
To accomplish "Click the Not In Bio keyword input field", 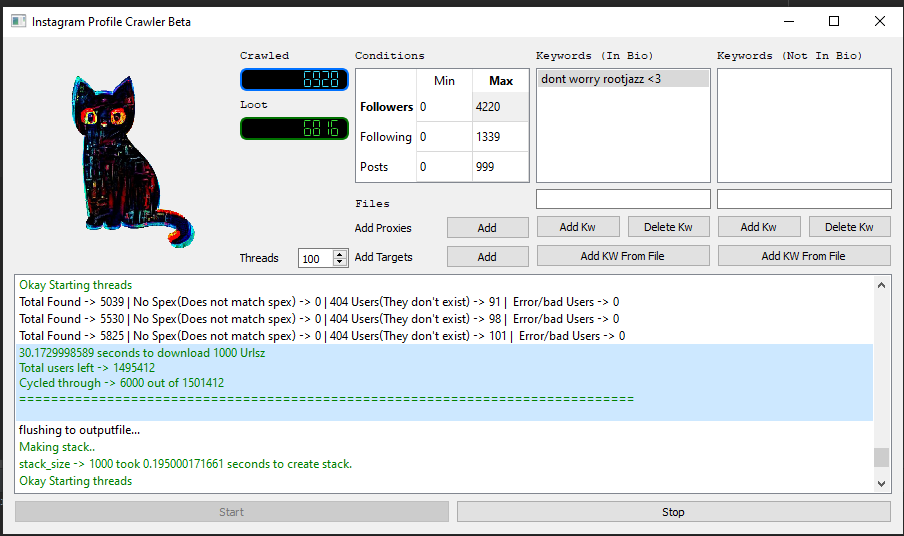I will click(804, 199).
